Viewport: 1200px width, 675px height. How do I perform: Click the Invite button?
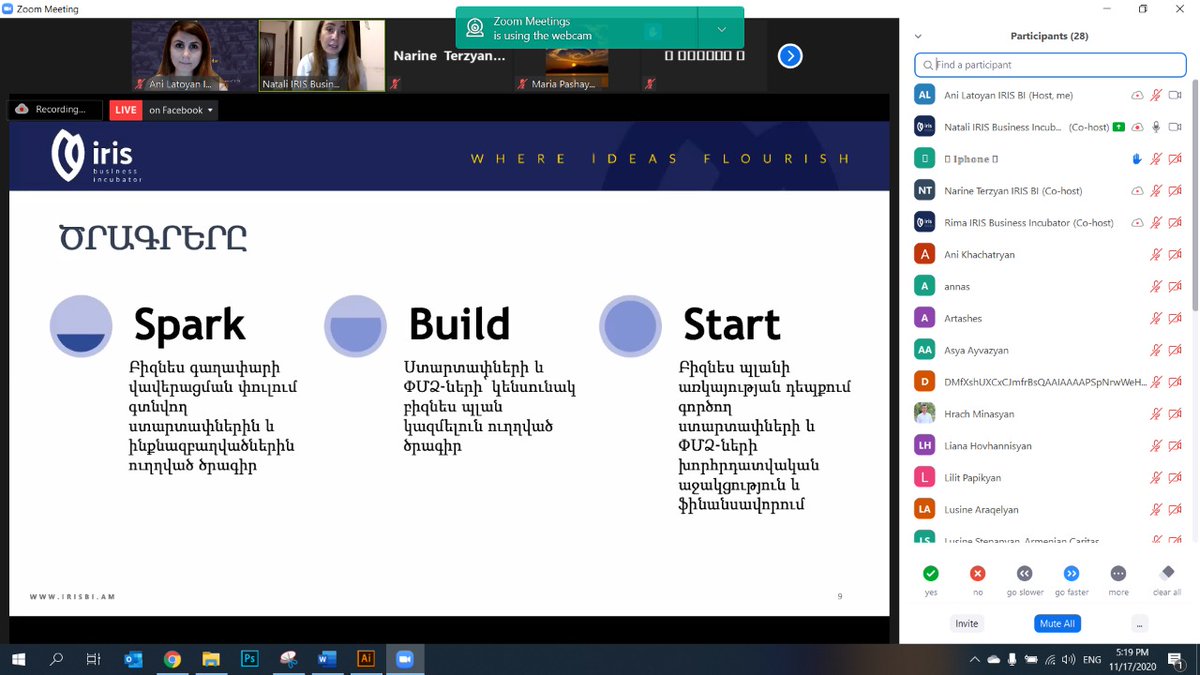coord(966,623)
